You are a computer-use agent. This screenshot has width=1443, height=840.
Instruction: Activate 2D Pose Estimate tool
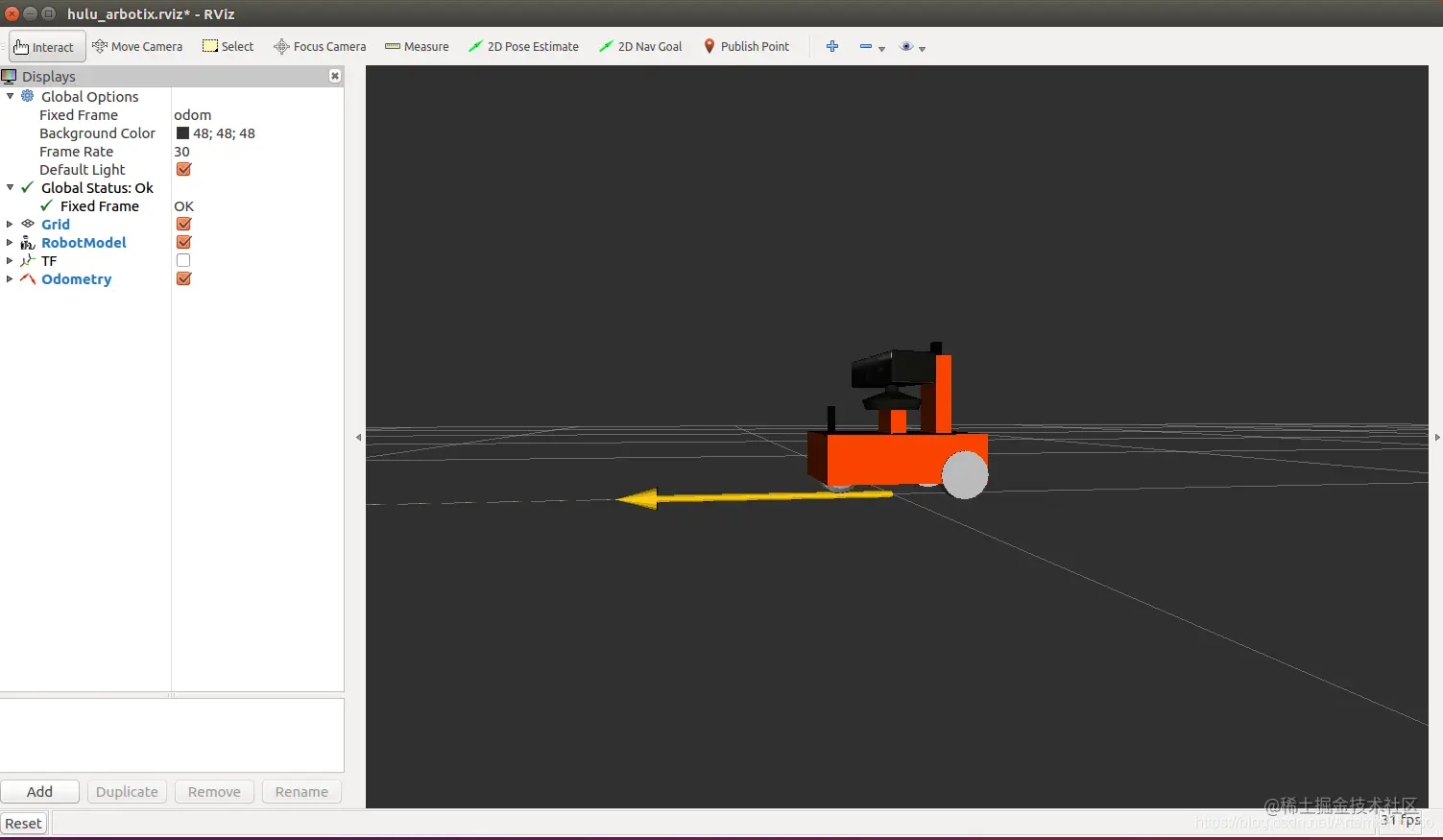(523, 46)
